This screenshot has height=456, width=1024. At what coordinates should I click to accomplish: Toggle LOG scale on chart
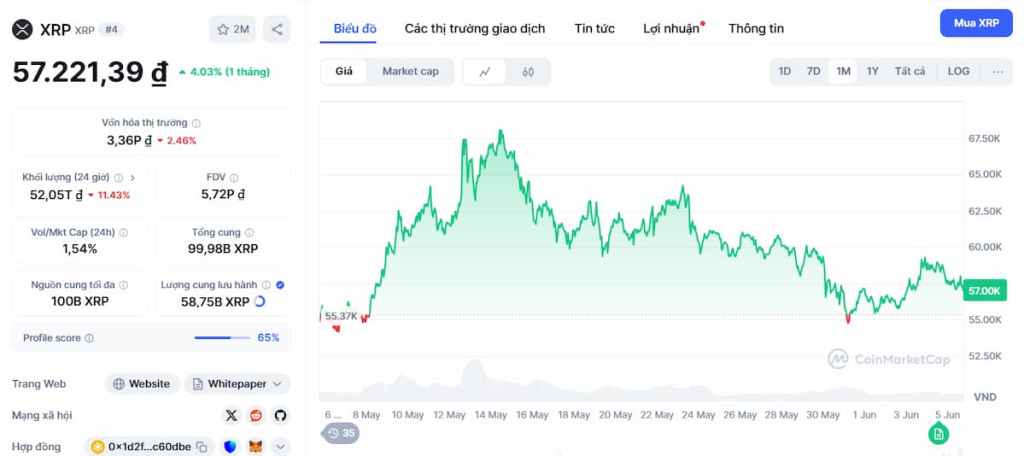(958, 72)
